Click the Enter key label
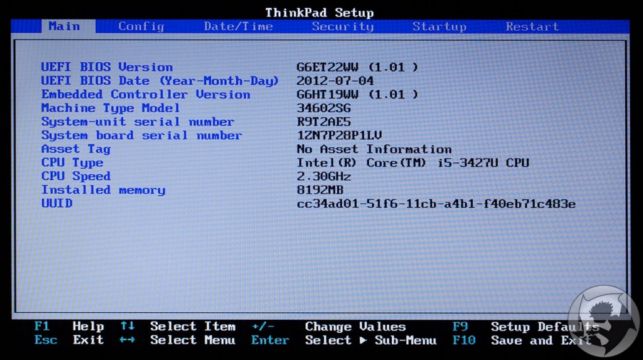643x360 pixels. [270, 340]
